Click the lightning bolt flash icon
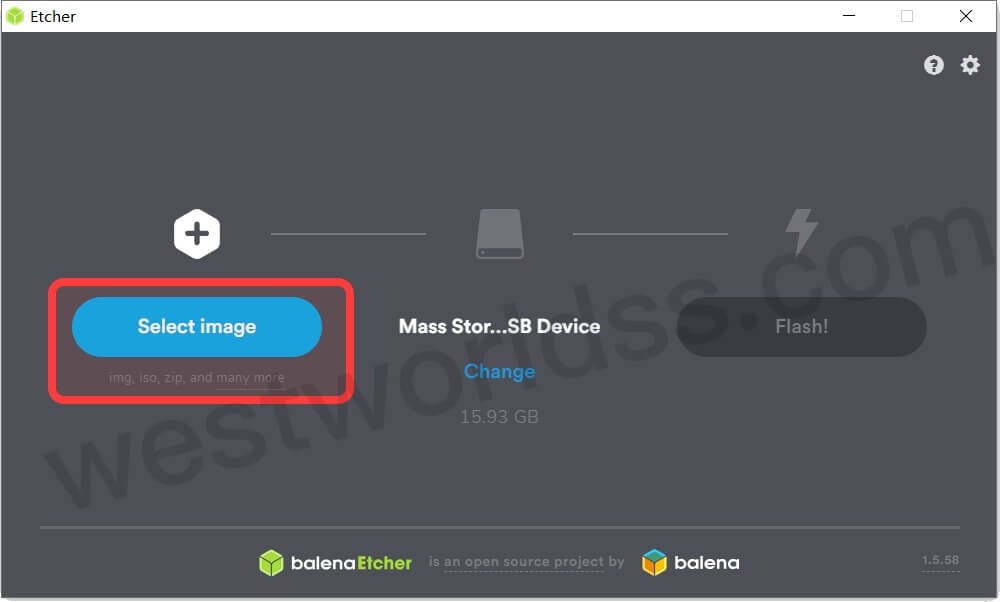Viewport: 1000px width, 602px height. tap(801, 231)
